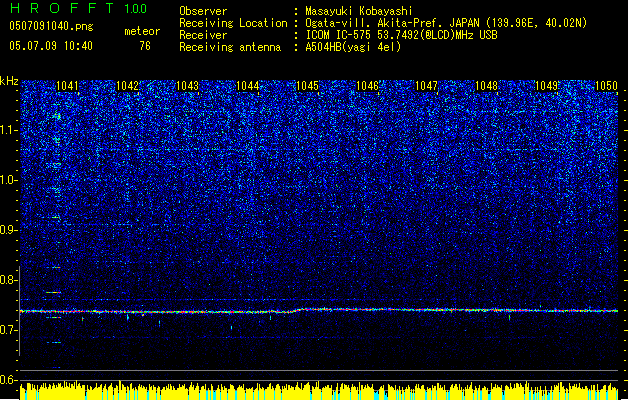629x400 pixels.
Task: Click the 1050 time marker
Action: coord(606,86)
